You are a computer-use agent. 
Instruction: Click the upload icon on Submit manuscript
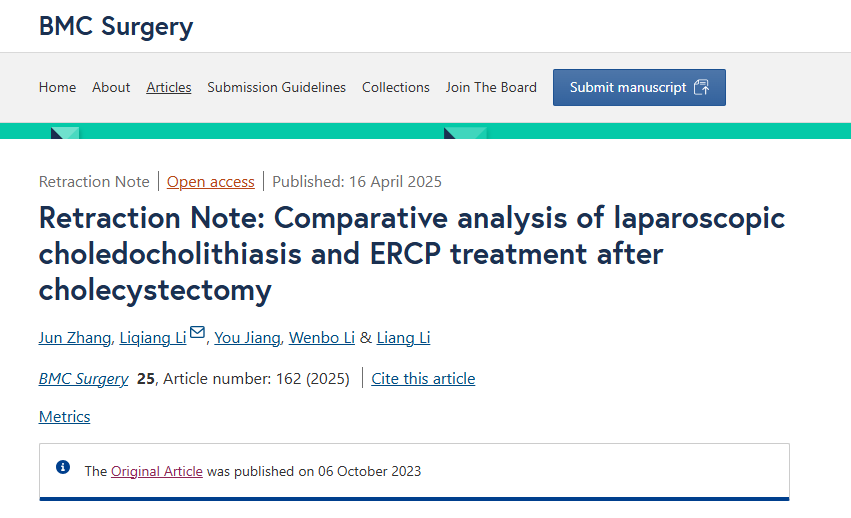pyautogui.click(x=702, y=87)
